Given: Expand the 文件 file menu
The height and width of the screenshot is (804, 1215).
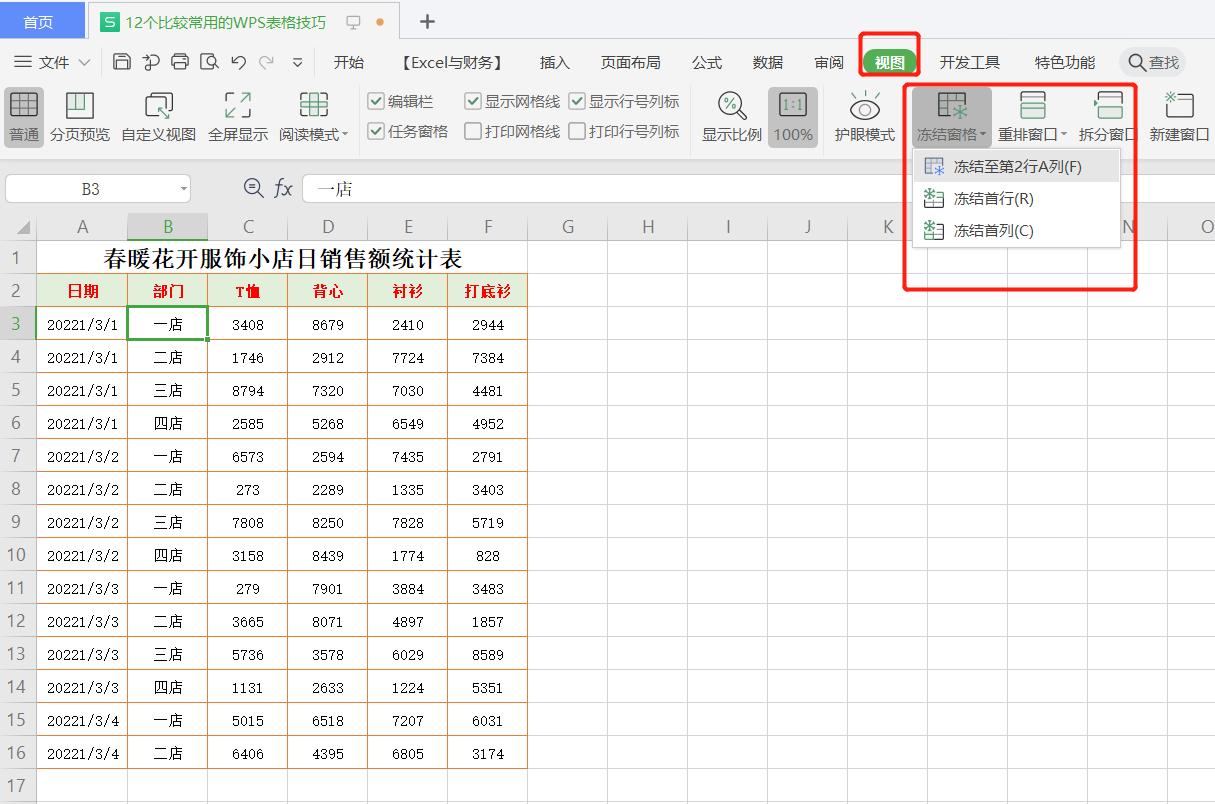Looking at the screenshot, I should point(51,62).
